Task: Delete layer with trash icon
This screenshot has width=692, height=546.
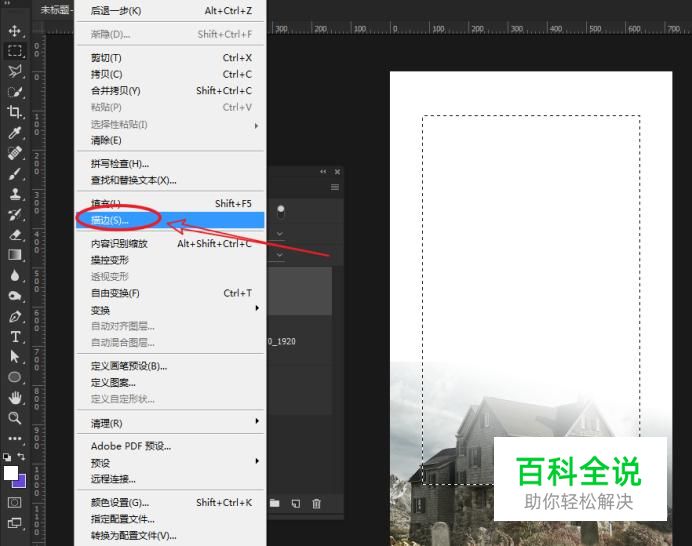Action: pos(316,503)
